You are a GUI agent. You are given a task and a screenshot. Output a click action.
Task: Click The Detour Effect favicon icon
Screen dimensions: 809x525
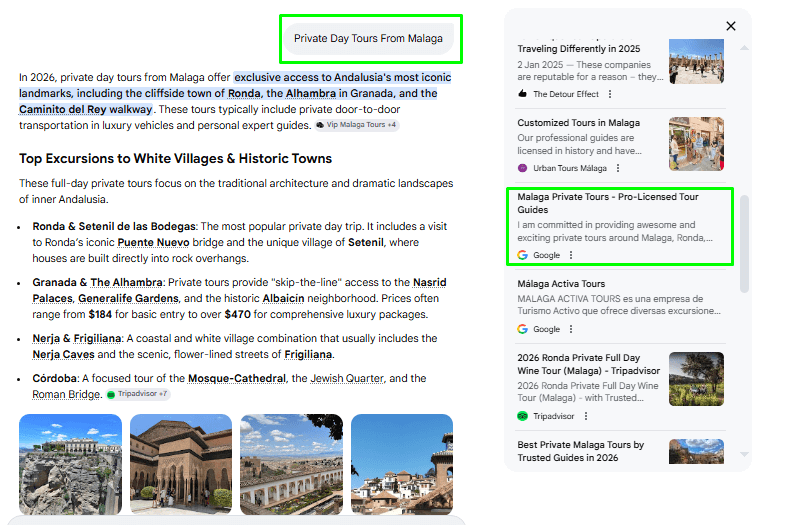[x=523, y=94]
